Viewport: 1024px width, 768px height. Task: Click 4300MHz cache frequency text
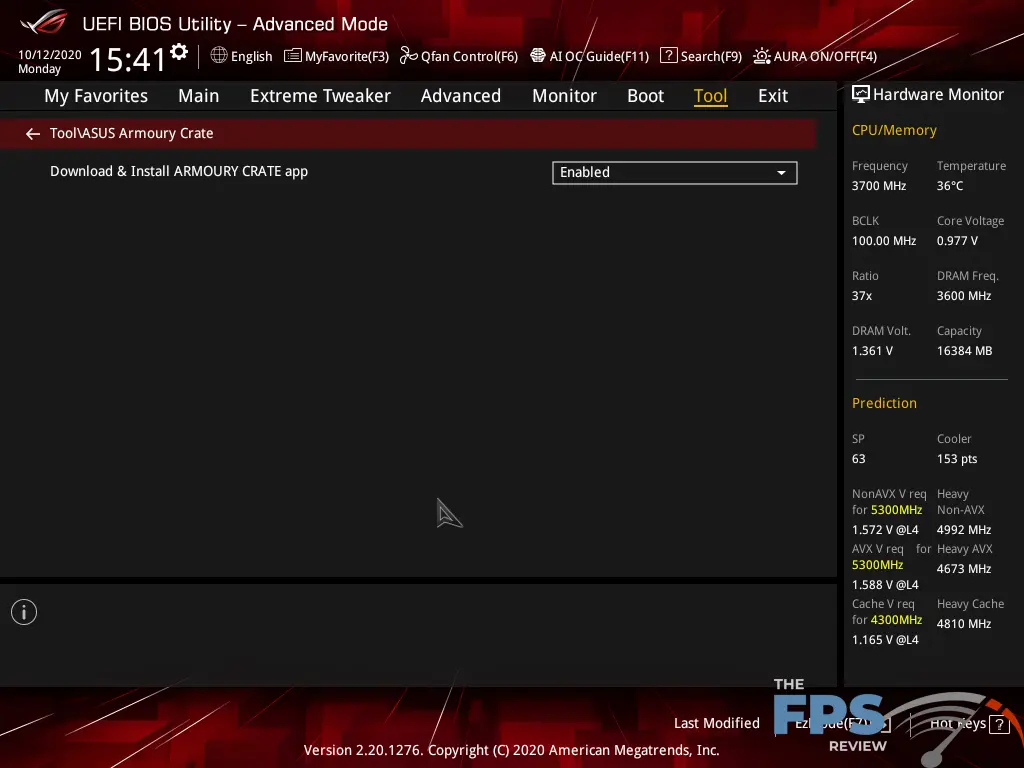click(896, 620)
